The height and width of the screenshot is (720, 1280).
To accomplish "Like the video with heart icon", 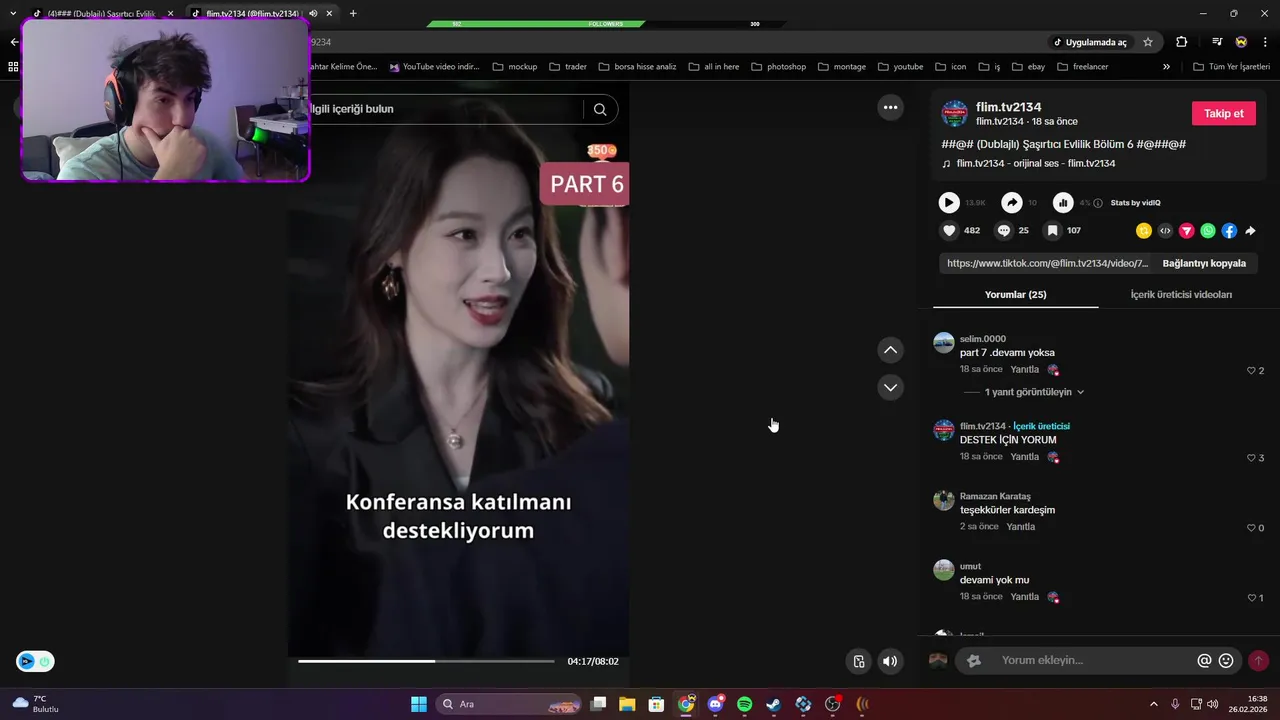I will 949,230.
